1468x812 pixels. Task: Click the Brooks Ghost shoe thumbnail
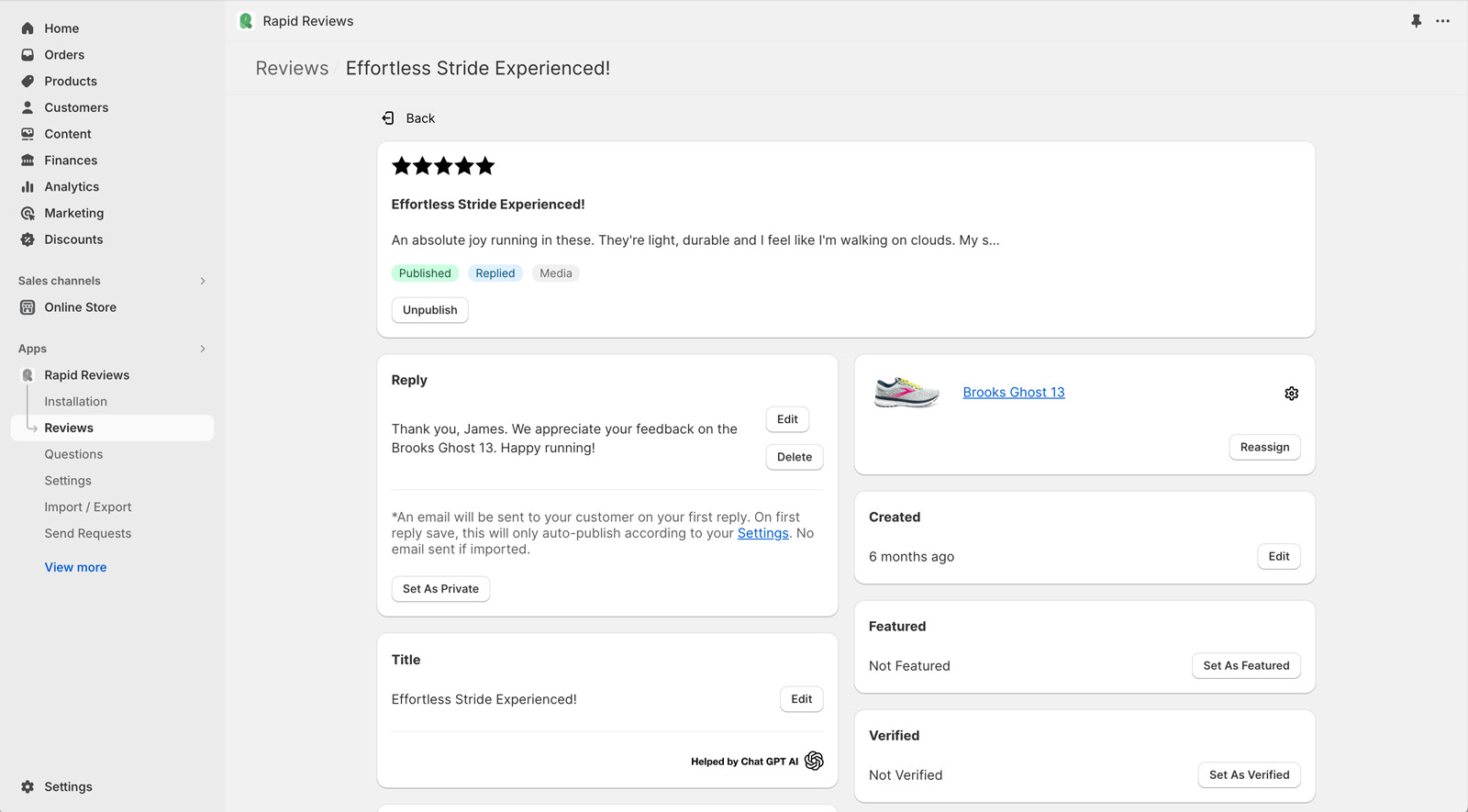point(906,393)
